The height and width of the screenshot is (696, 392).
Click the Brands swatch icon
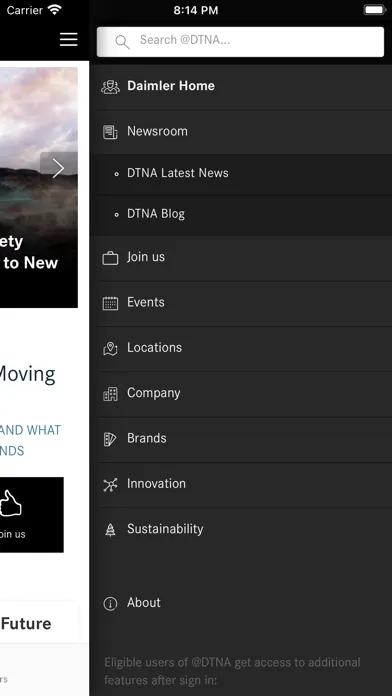pos(110,439)
